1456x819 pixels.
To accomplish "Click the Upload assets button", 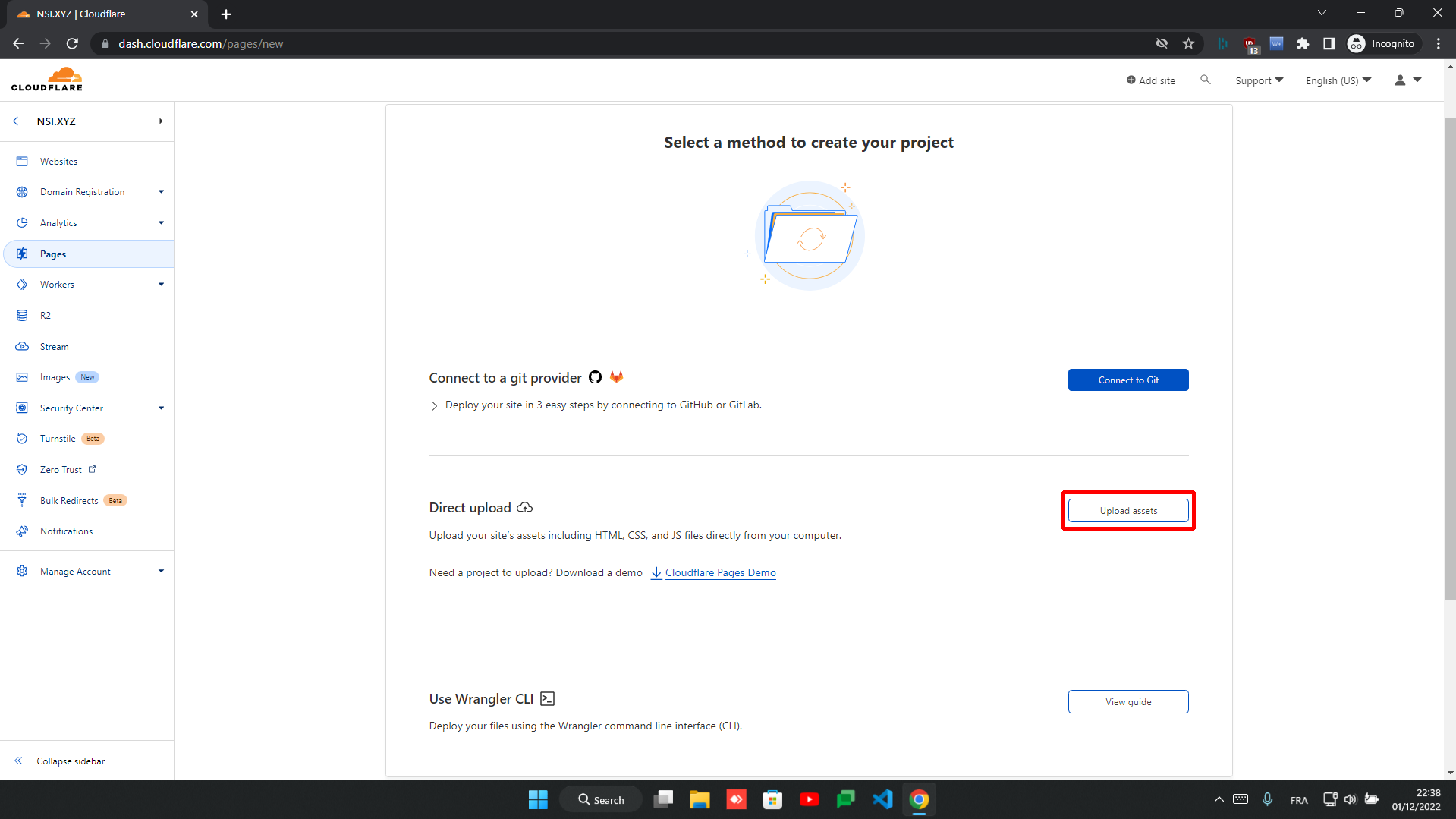I will pyautogui.click(x=1128, y=510).
